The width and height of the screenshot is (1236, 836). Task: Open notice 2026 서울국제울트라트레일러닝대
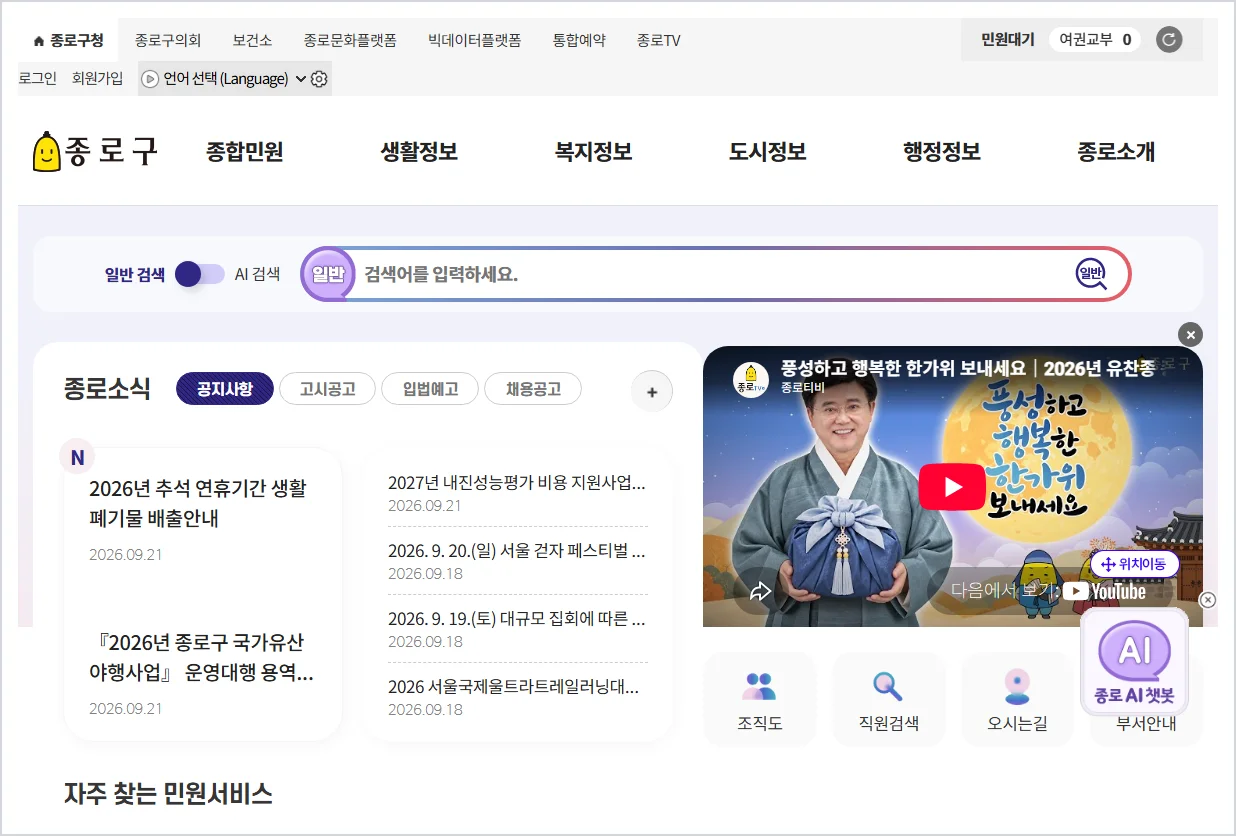pos(514,687)
